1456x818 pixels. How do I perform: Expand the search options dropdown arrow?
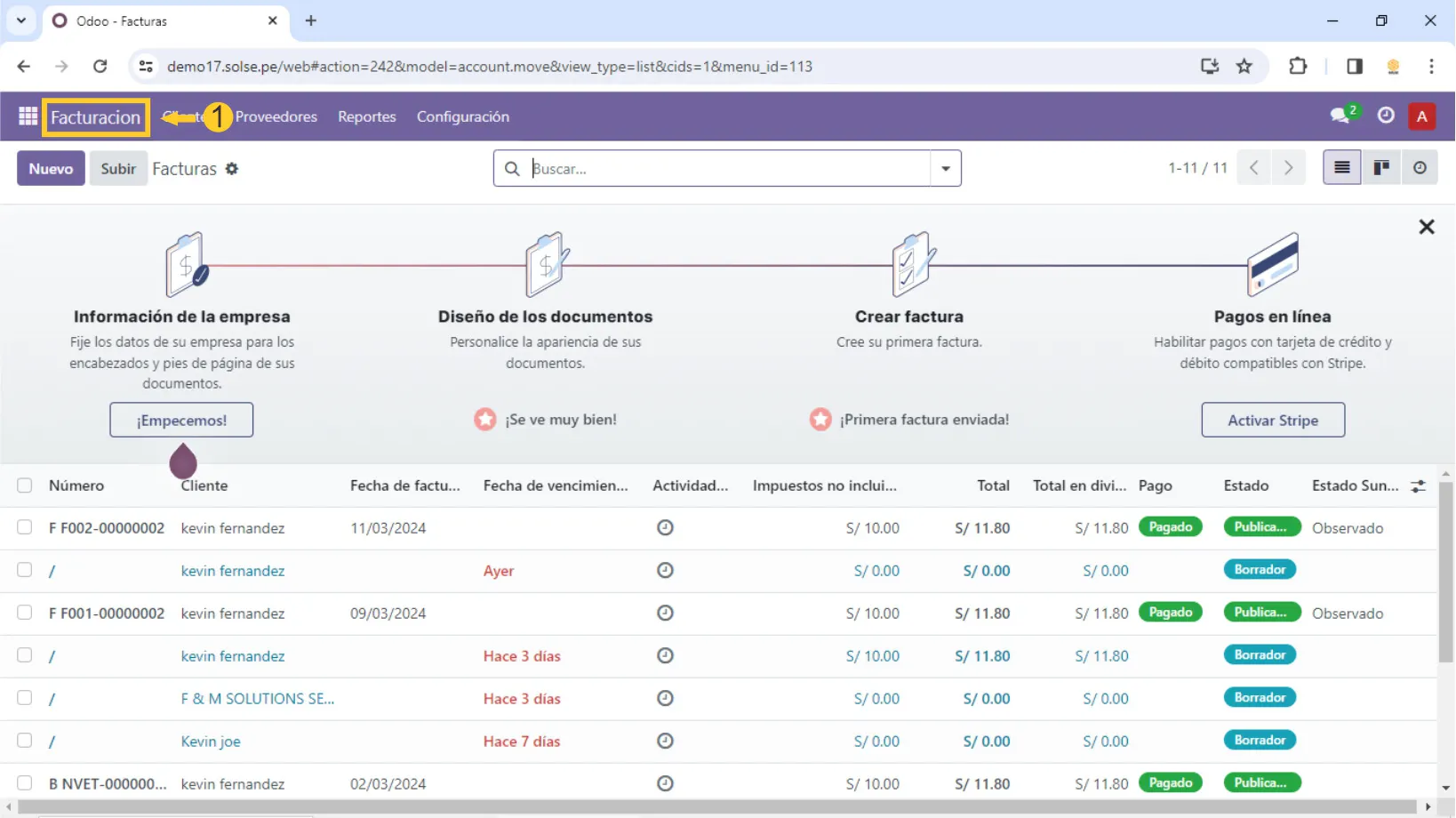(945, 168)
